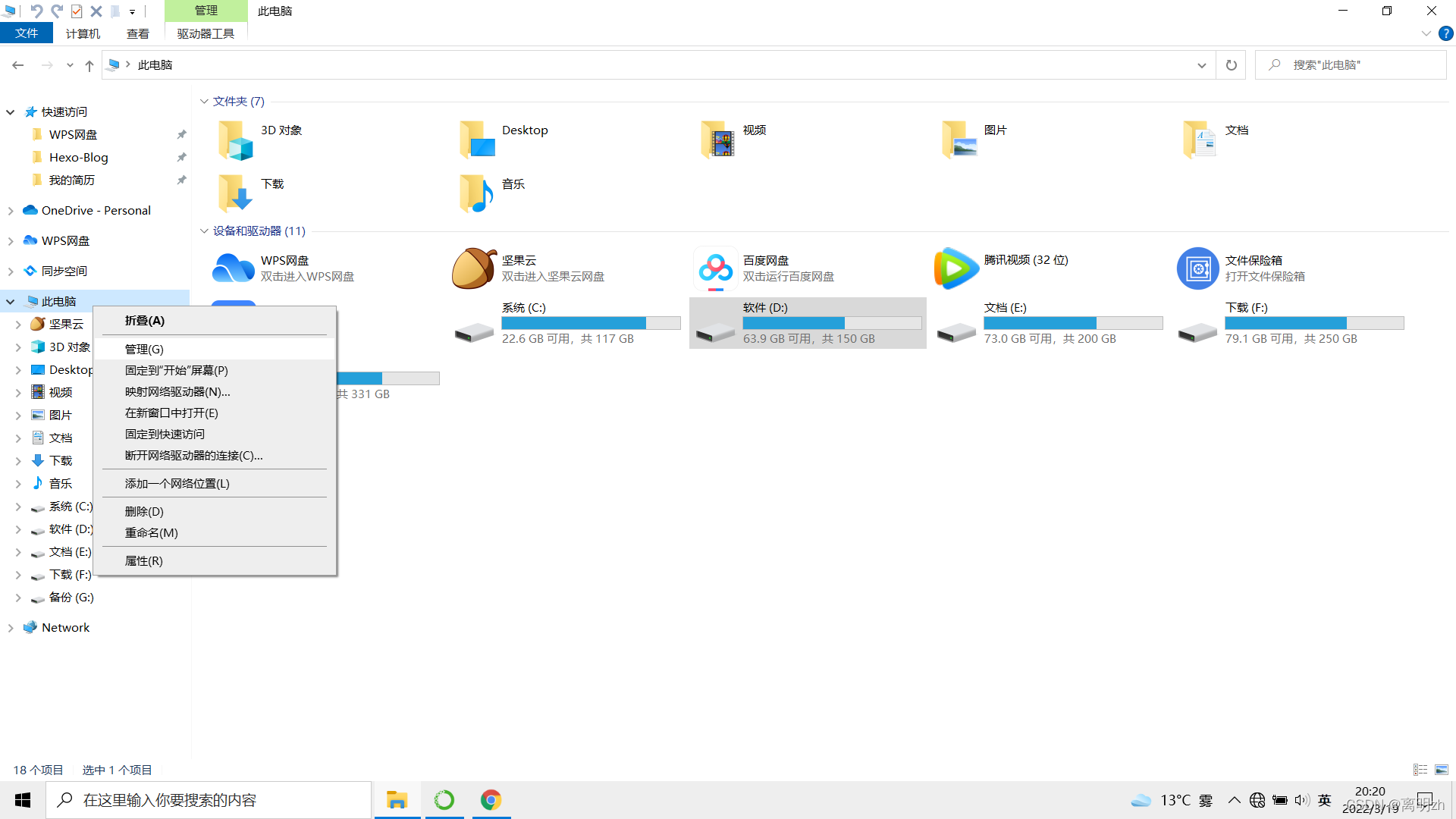The image size is (1456, 819).
Task: Expand the OneDrive - Personal tree node
Action: tap(11, 211)
